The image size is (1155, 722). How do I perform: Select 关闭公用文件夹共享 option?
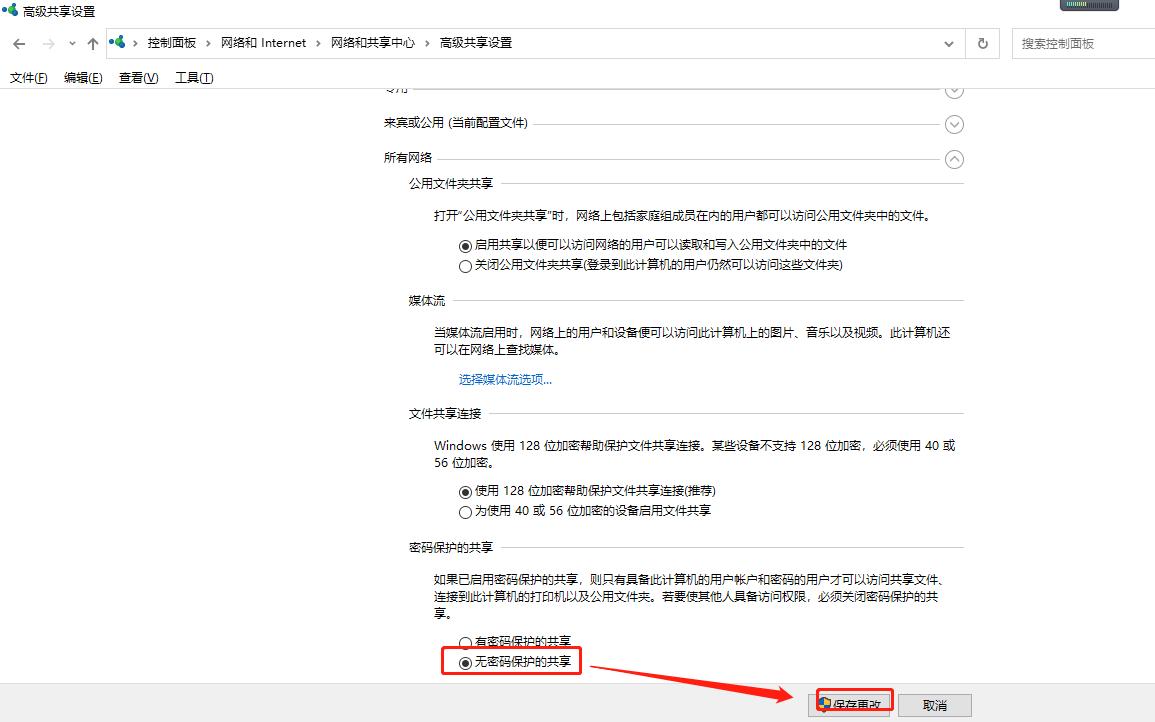465,265
